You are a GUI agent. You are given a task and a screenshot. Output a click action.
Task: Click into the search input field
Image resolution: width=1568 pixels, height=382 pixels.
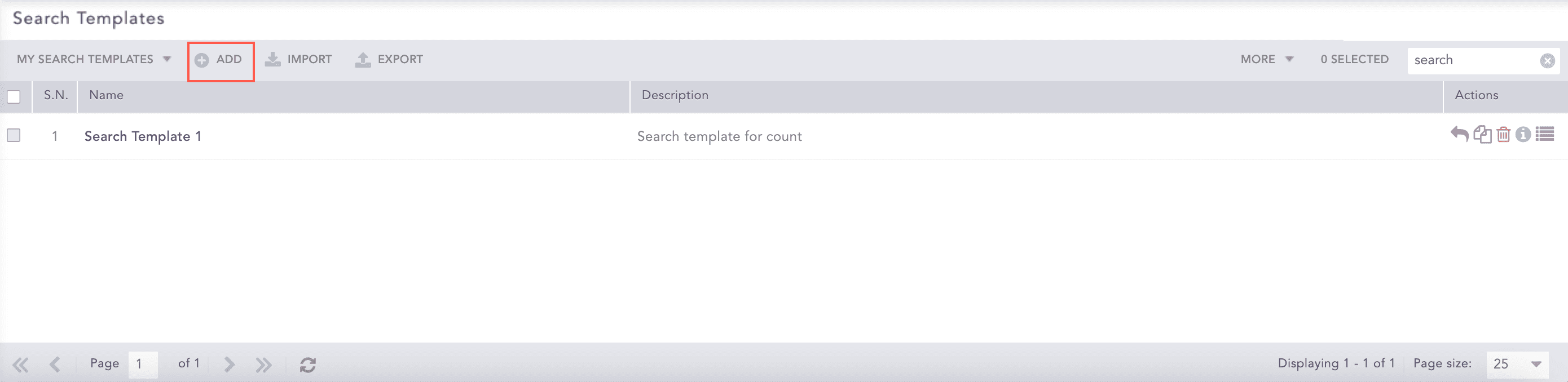pos(1473,60)
